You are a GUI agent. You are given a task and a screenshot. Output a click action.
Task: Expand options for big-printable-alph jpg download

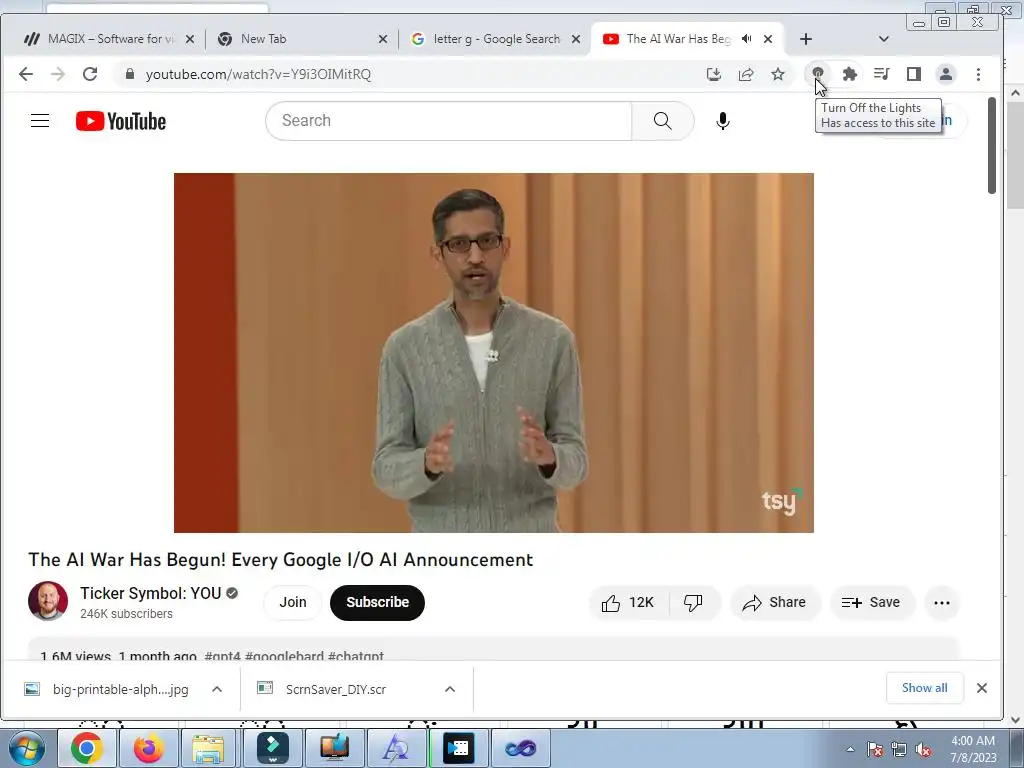click(217, 689)
